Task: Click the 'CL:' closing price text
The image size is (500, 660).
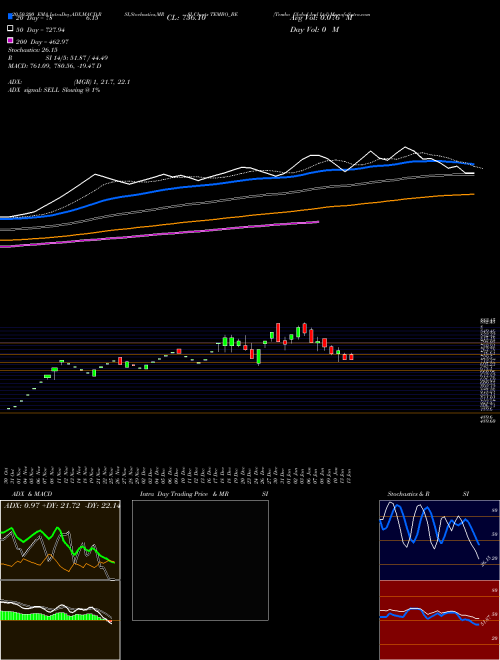Action: (186, 18)
